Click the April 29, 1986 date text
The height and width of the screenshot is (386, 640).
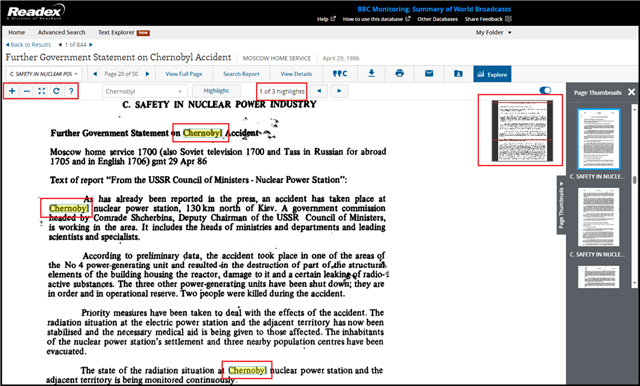[x=341, y=58]
